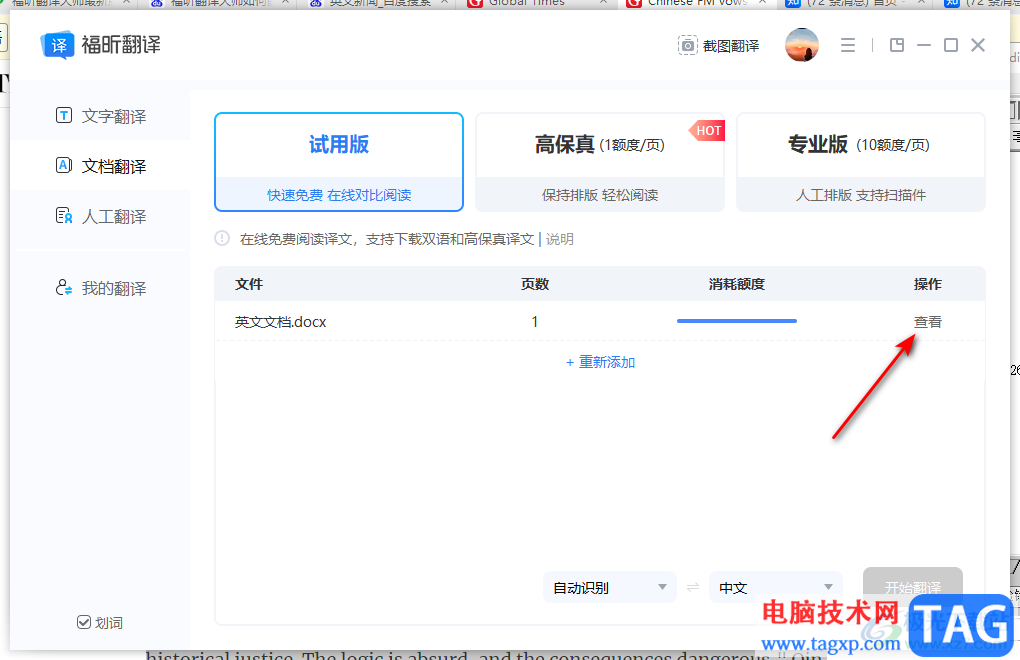Click the progress bar for 英文文档.docx
The width and height of the screenshot is (1020, 660).
tap(736, 321)
